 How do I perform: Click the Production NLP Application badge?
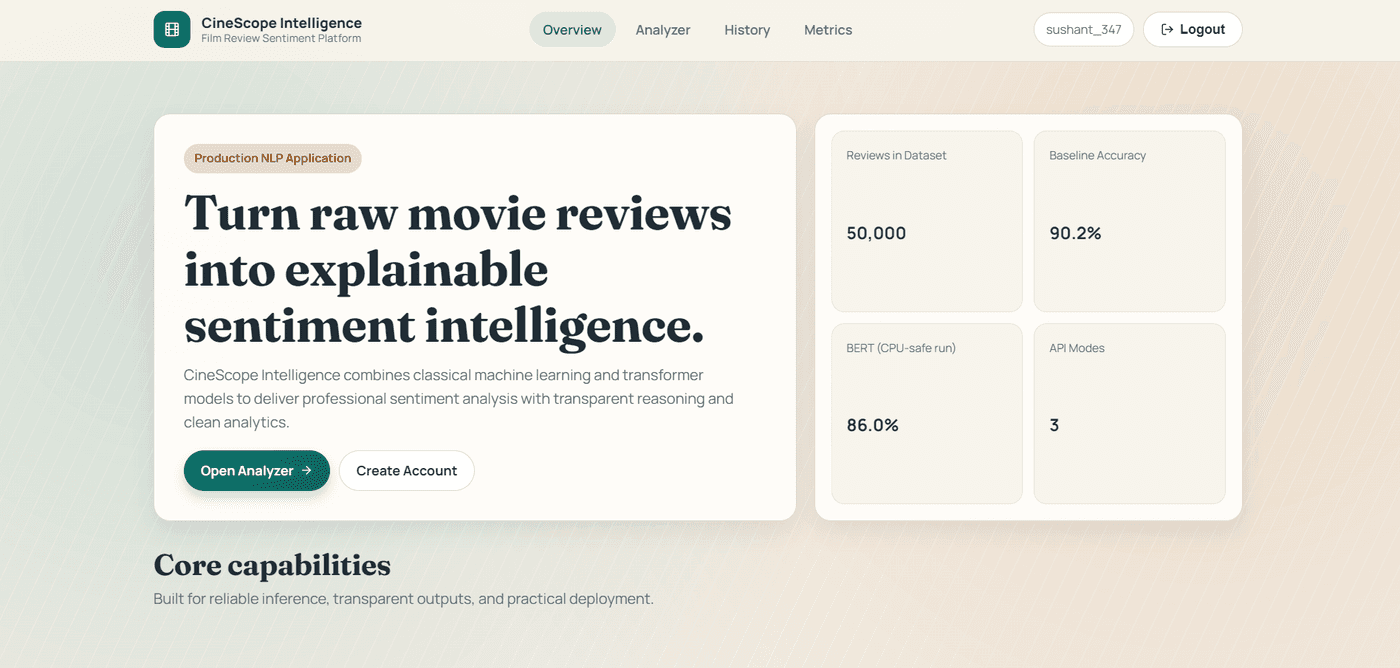(273, 158)
